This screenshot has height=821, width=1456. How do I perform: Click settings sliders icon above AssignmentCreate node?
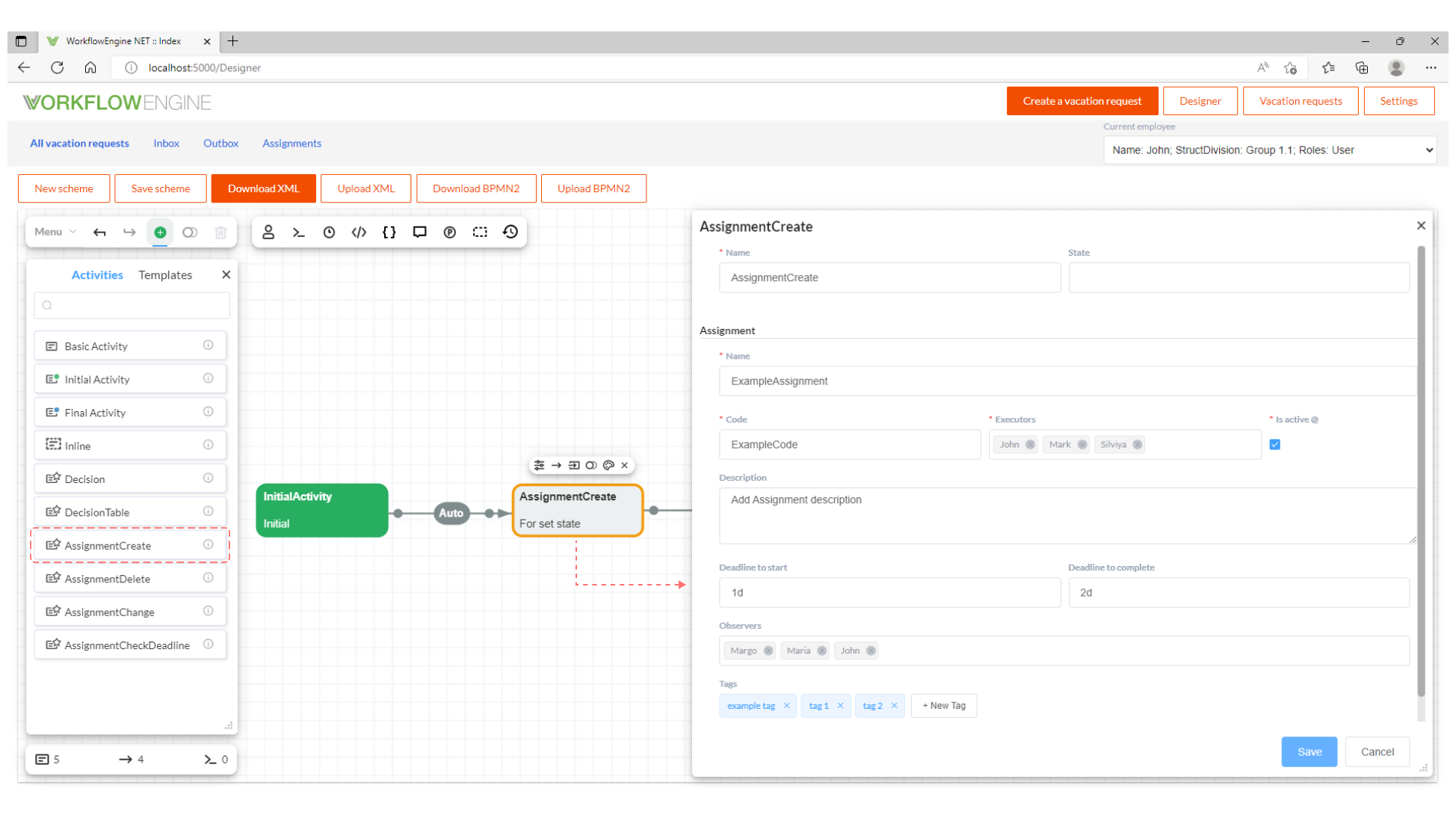pyautogui.click(x=539, y=465)
